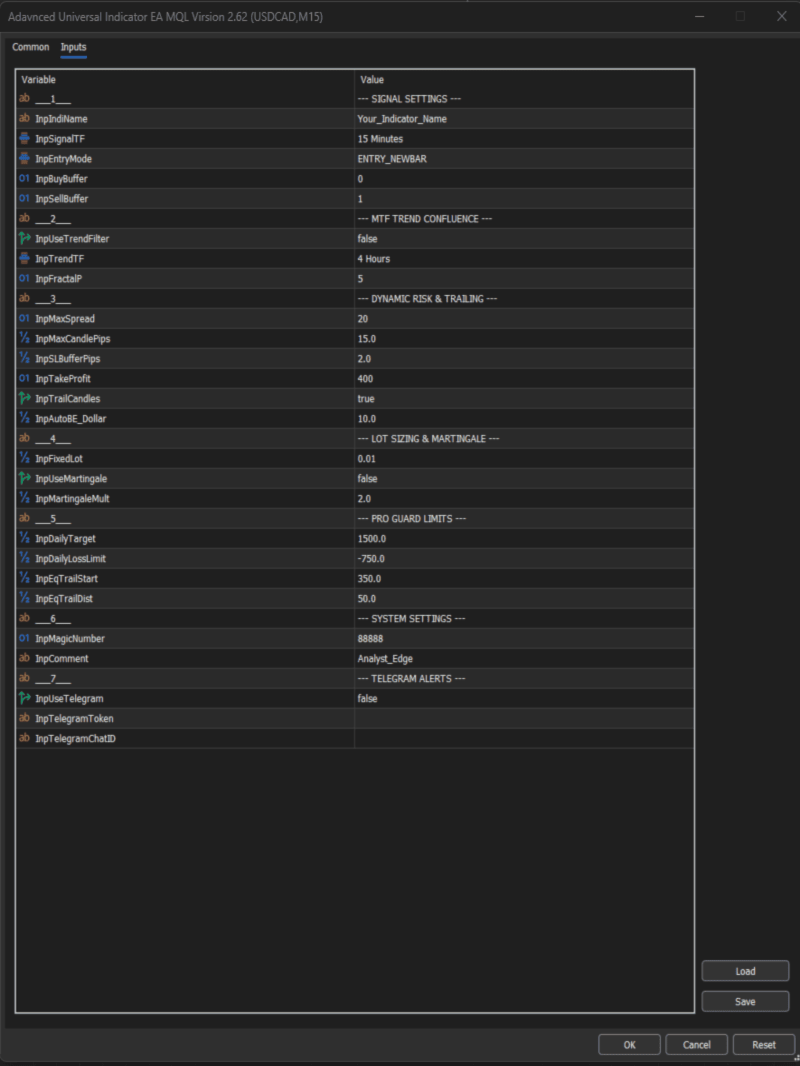Click the enum icon beside InpSignalTF

(x=24, y=139)
